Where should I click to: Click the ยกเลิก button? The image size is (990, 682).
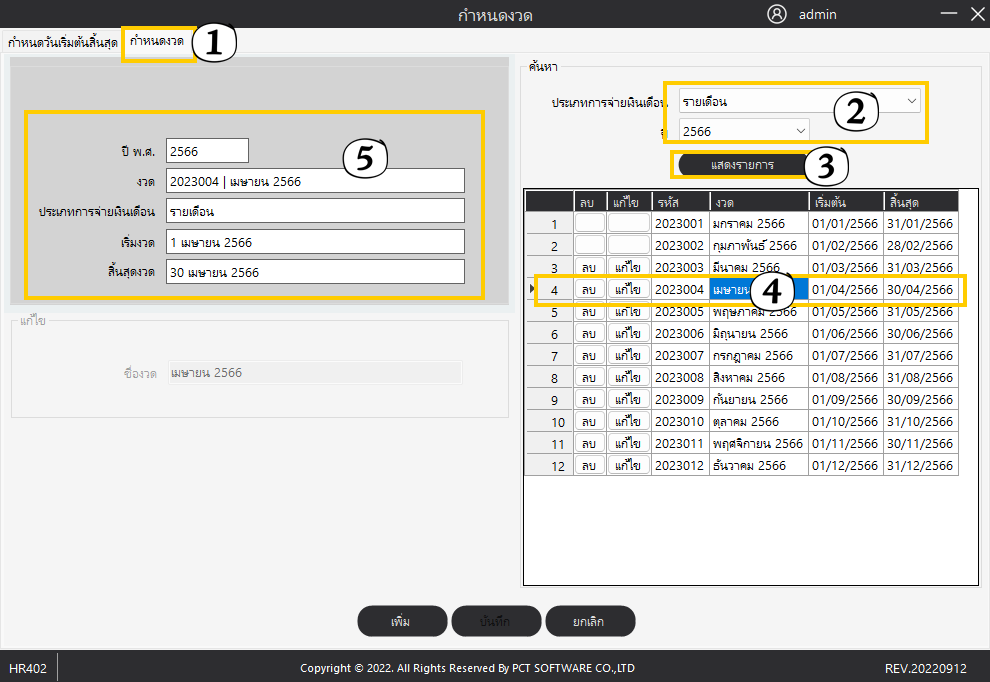pyautogui.click(x=588, y=621)
